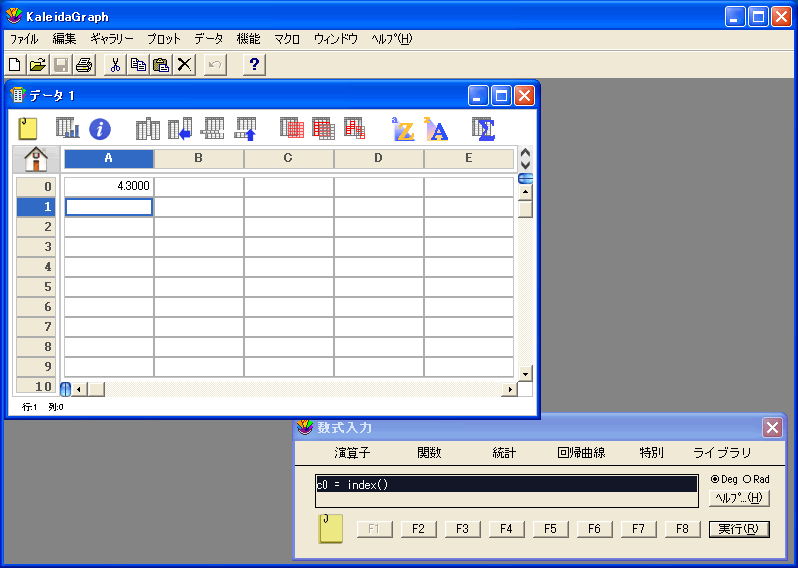798x568 pixels.
Task: Open the ライブラリ menu in formula window
Action: click(x=722, y=452)
